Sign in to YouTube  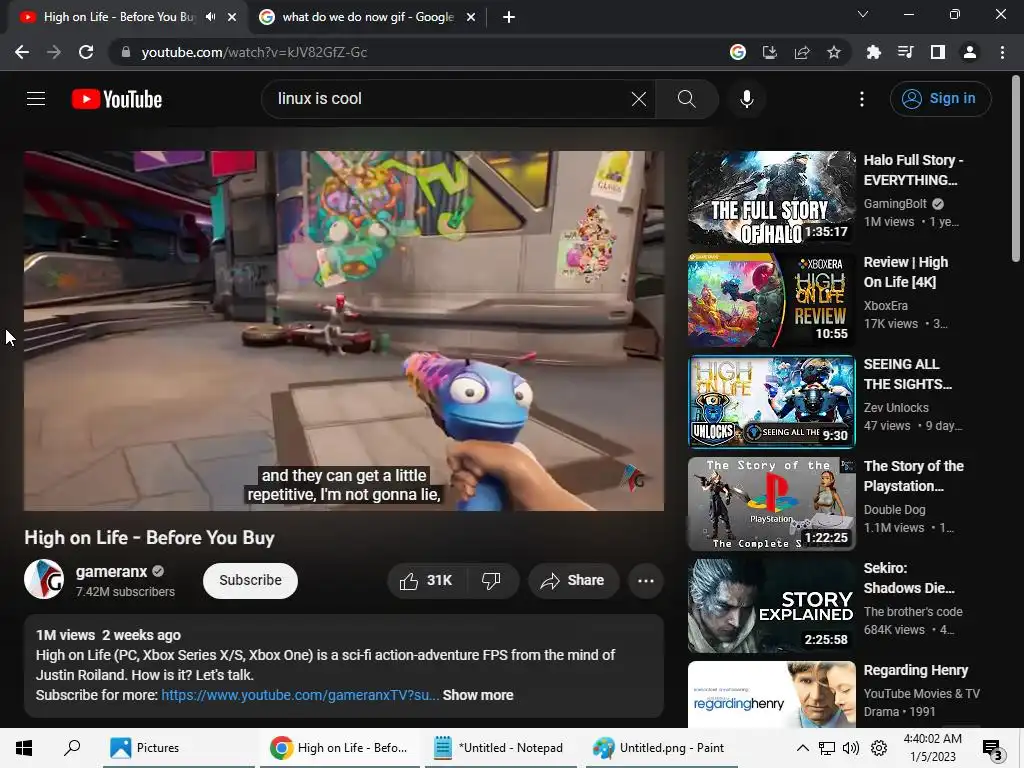coord(940,99)
